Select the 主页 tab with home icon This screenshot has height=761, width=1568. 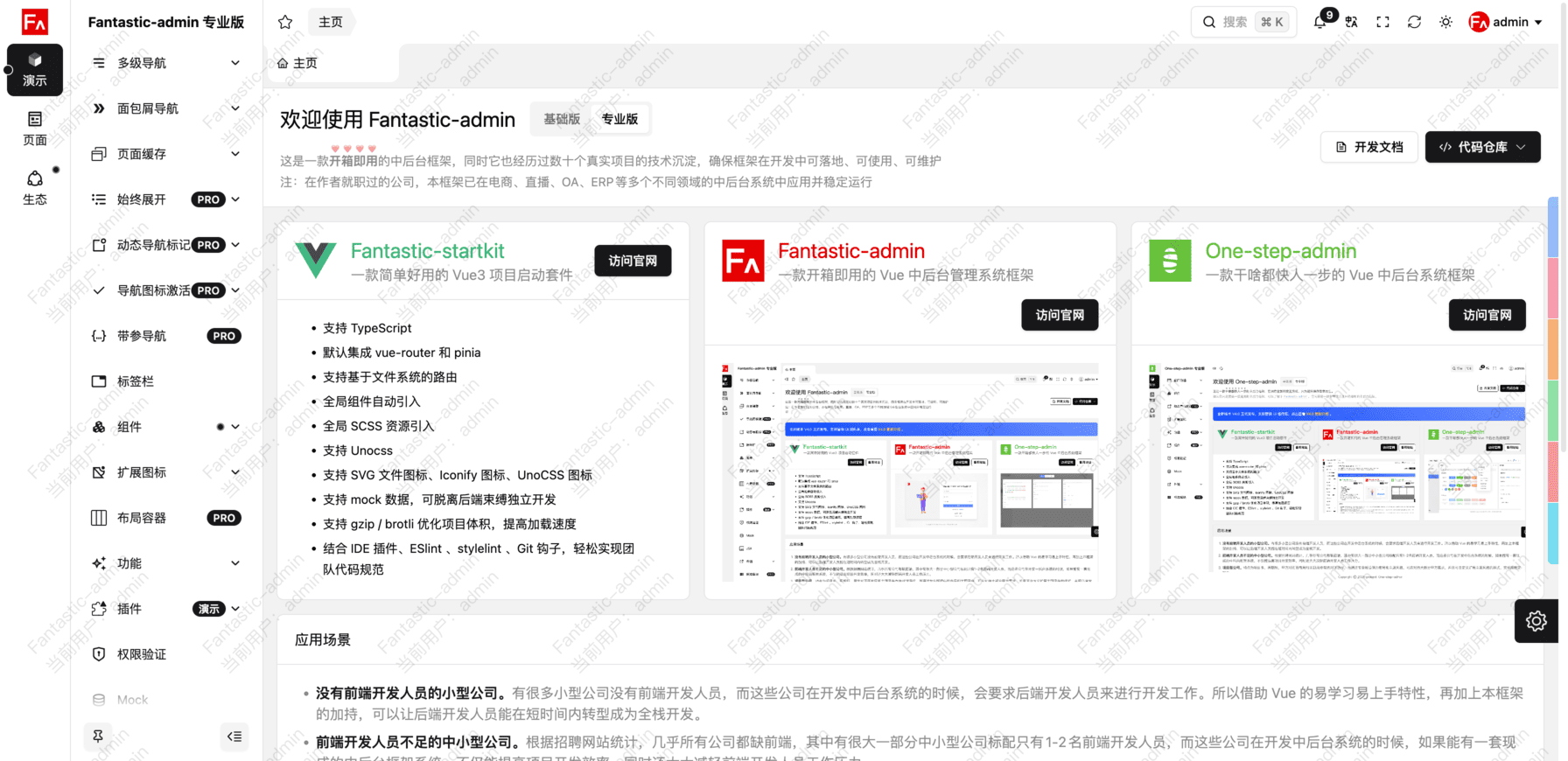pyautogui.click(x=297, y=63)
